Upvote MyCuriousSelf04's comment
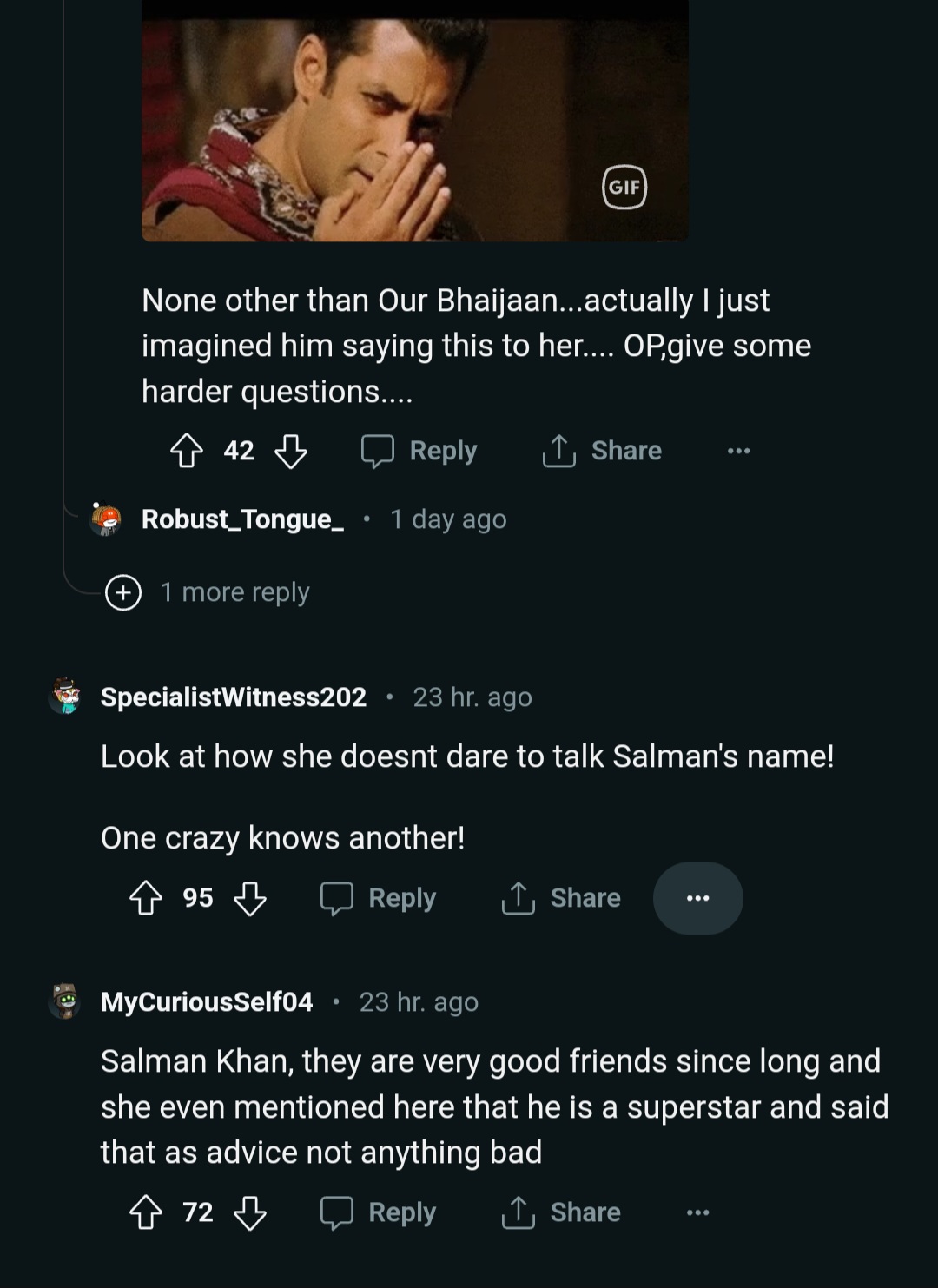Viewport: 938px width, 1288px height. tap(145, 1212)
